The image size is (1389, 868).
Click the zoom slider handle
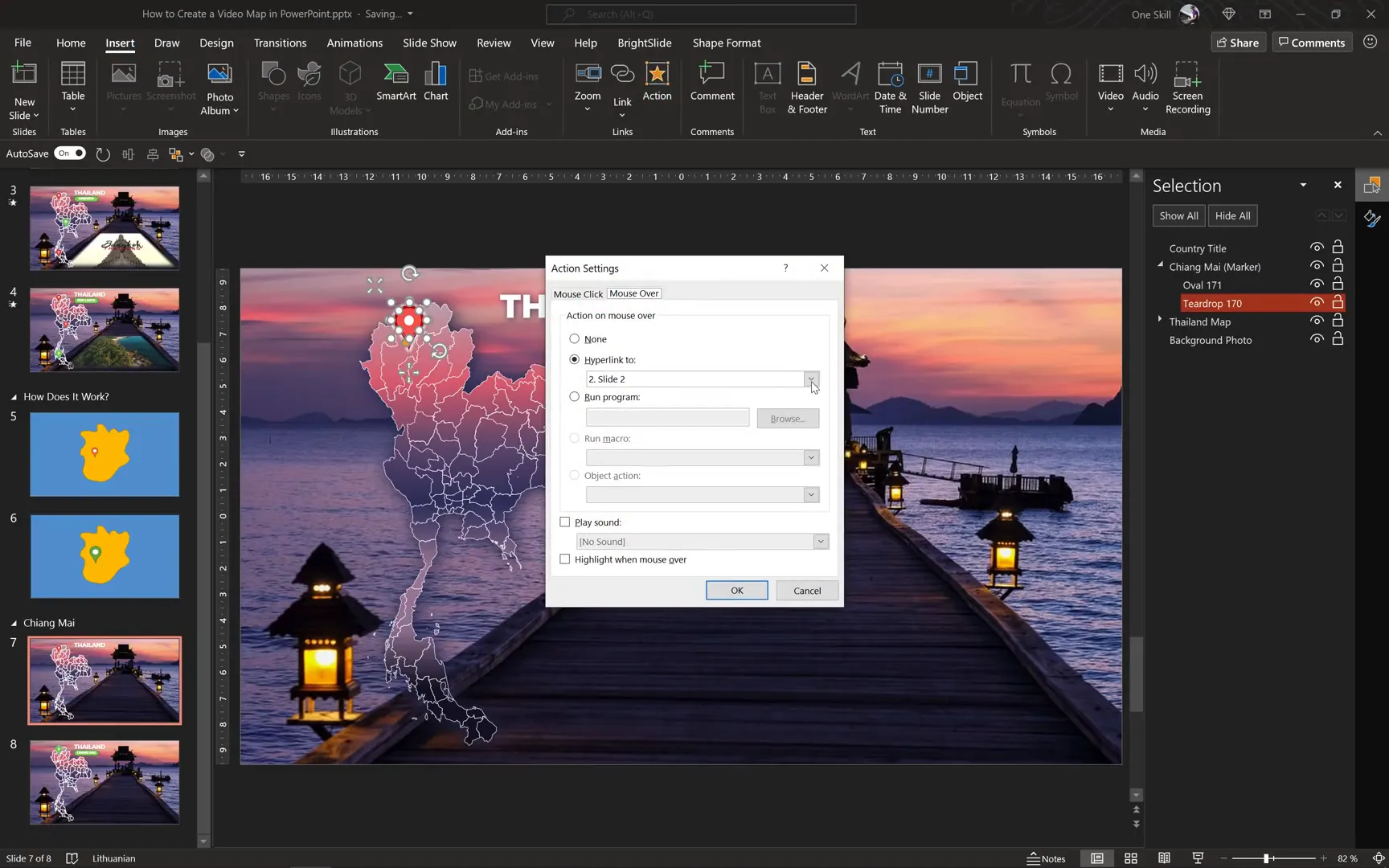pos(1266,858)
